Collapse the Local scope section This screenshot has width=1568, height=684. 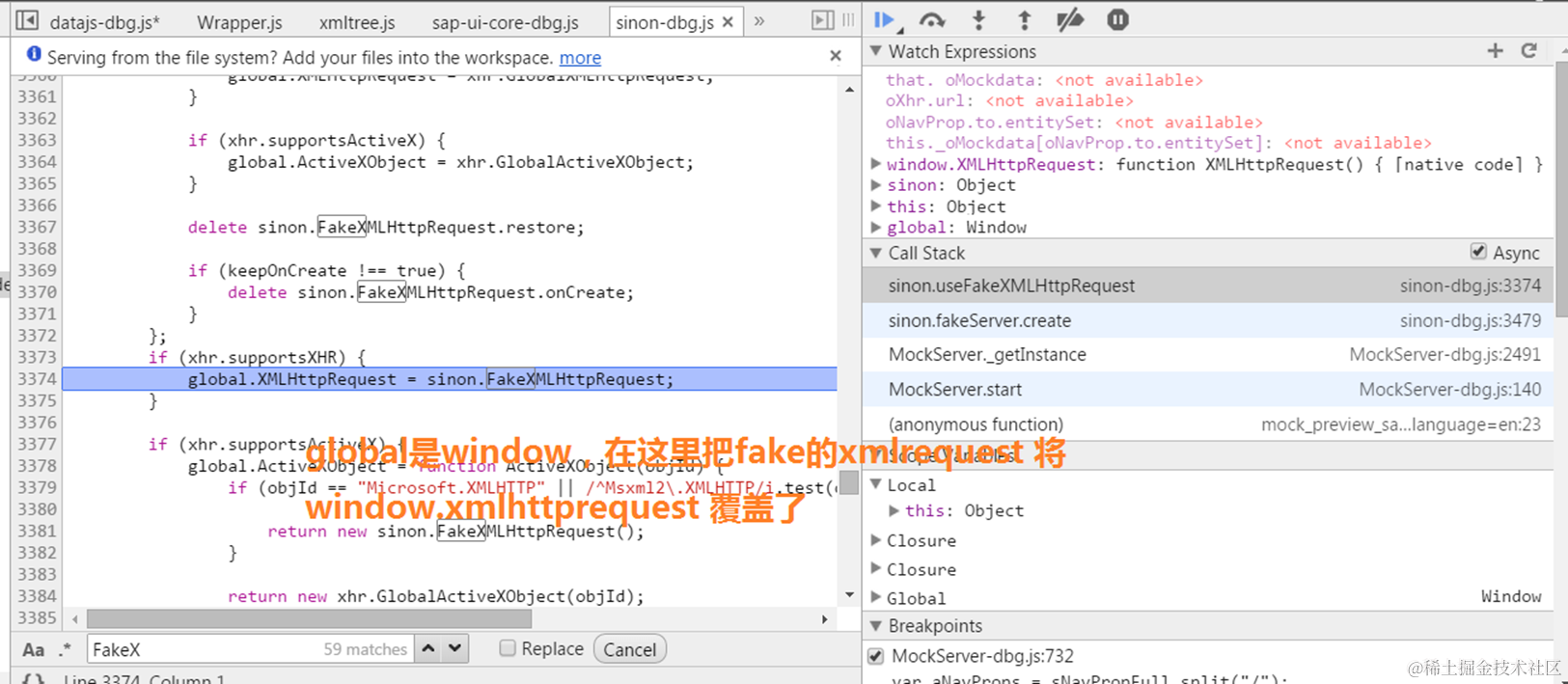(876, 484)
